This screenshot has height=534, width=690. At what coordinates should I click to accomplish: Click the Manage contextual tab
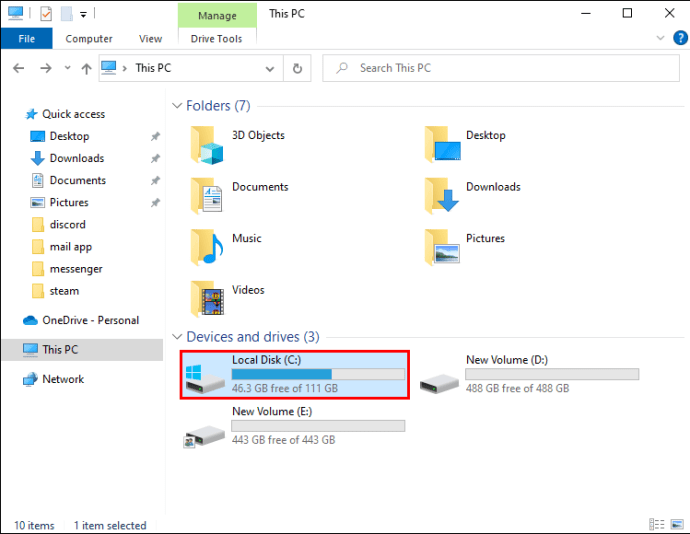pyautogui.click(x=217, y=15)
